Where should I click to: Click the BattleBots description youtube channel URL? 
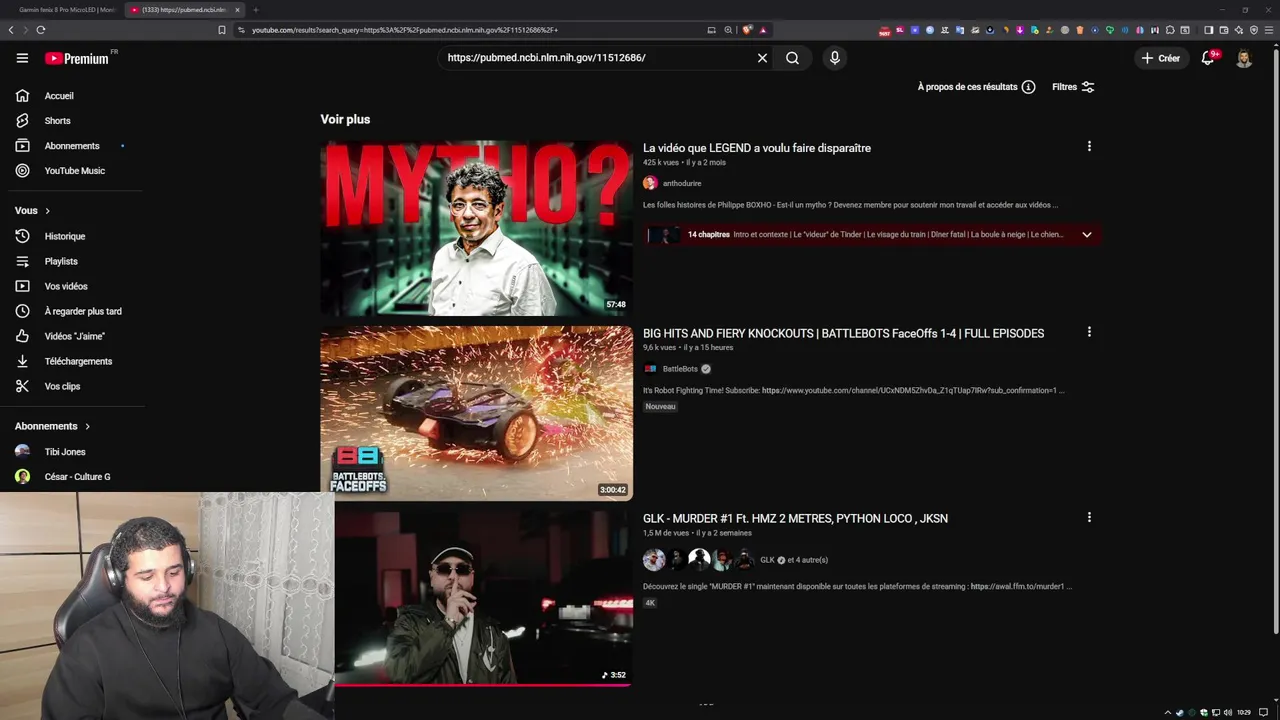pyautogui.click(x=908, y=391)
